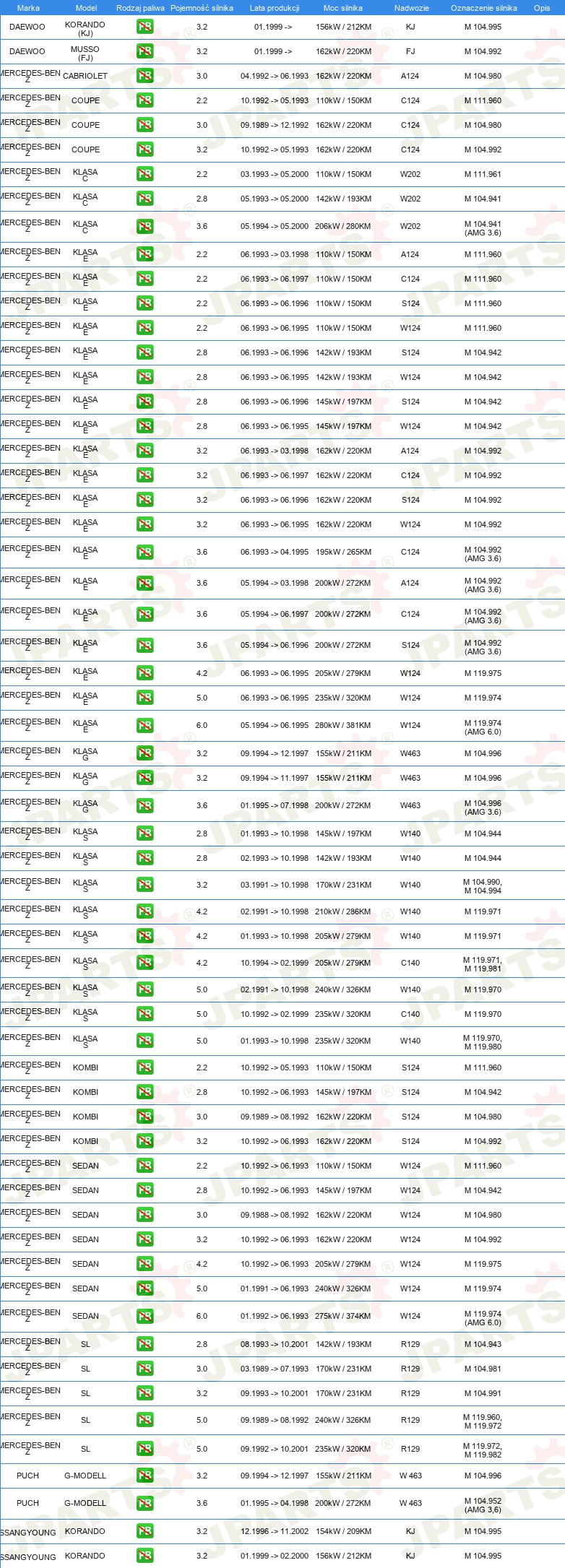Click power value 154kW / 209KM
This screenshot has height=1568, width=565.
(x=343, y=1531)
